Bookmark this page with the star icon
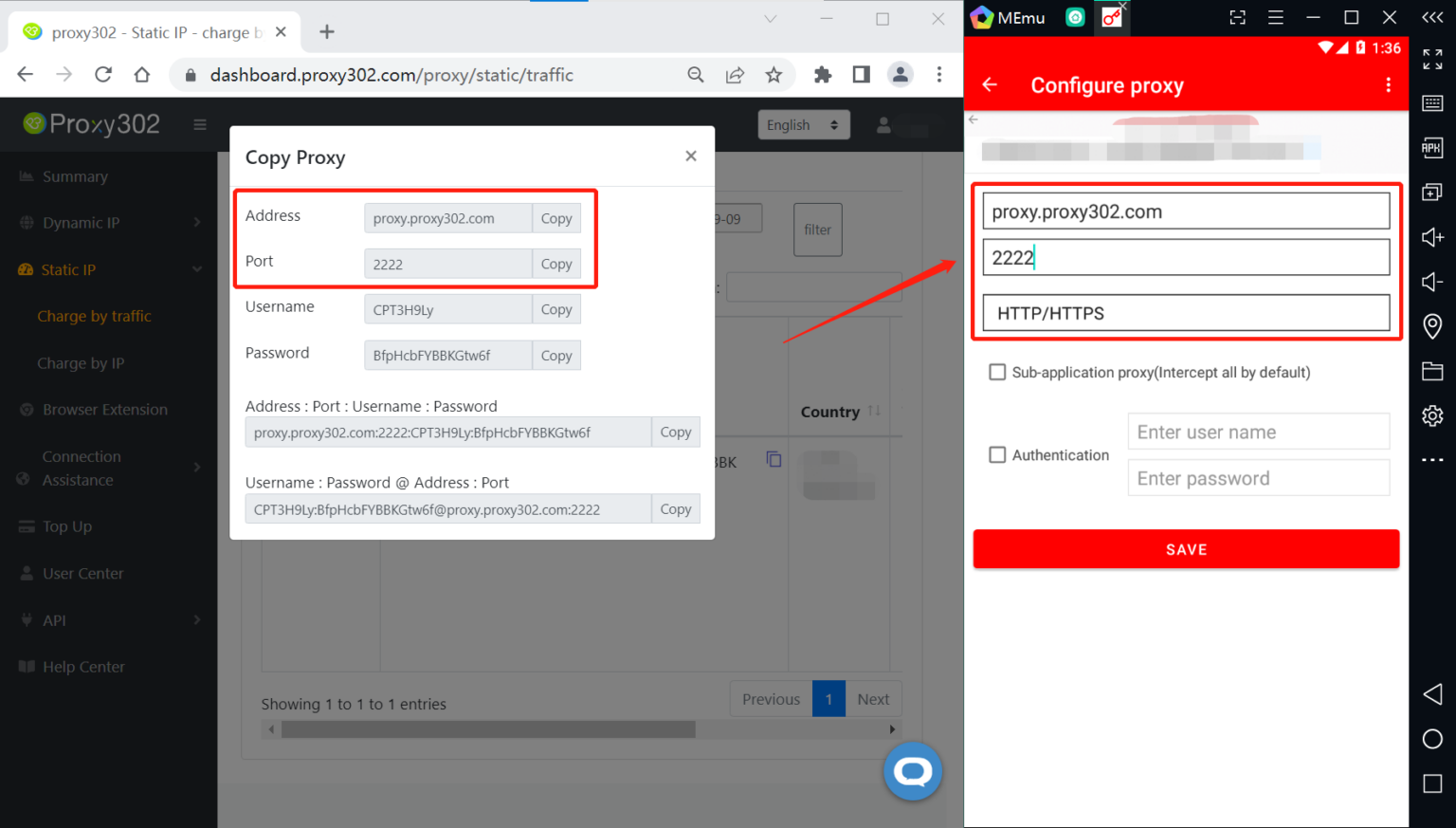1456x828 pixels. (773, 75)
